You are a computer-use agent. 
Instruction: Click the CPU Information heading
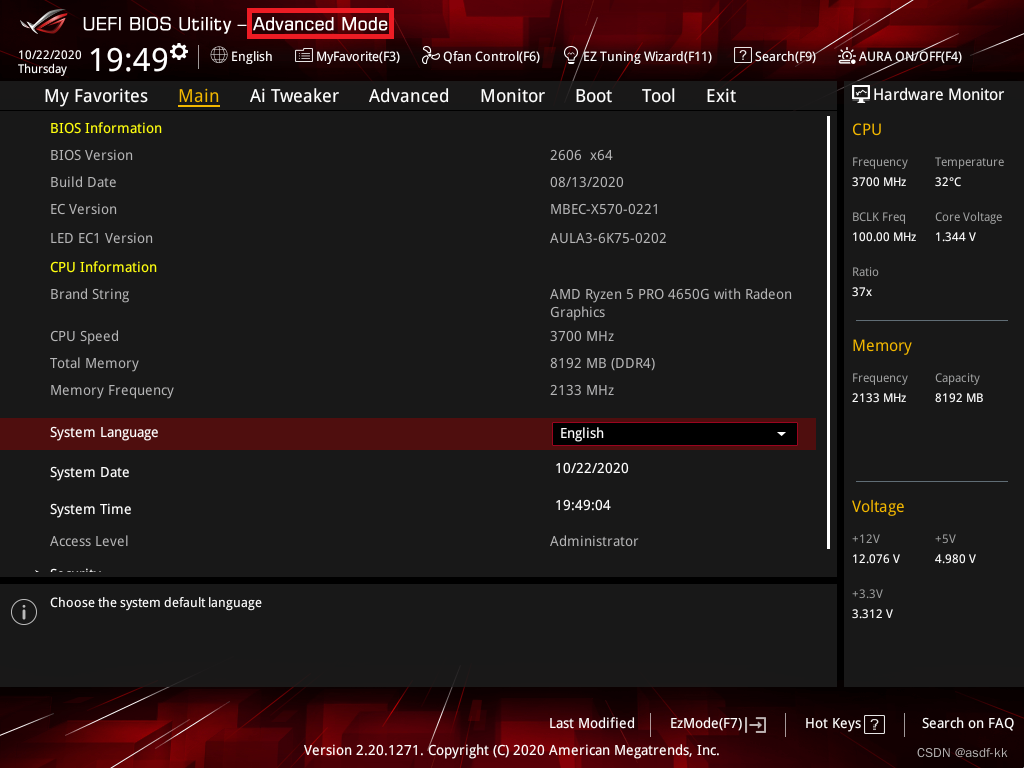click(103, 267)
